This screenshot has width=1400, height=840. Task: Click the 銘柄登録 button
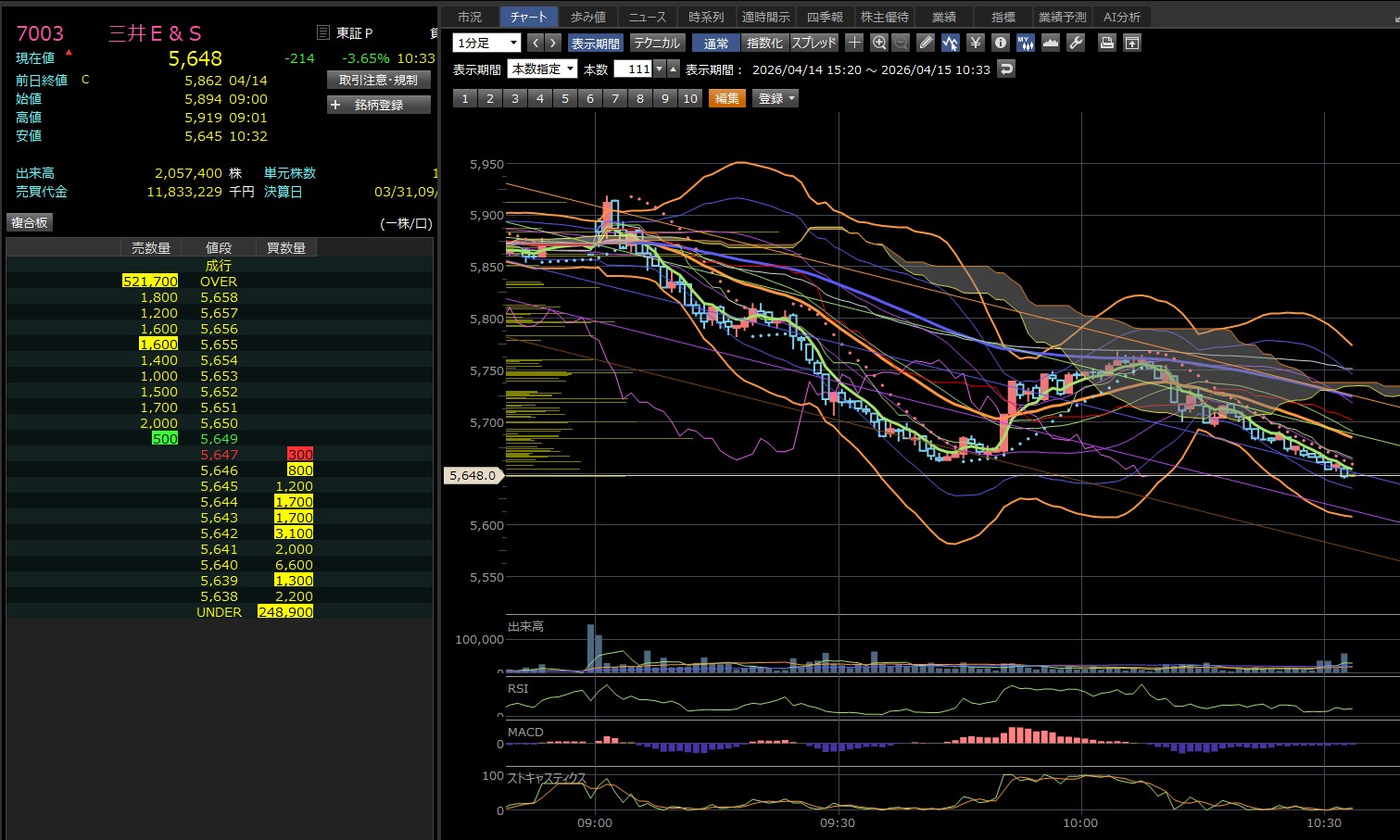pyautogui.click(x=378, y=105)
